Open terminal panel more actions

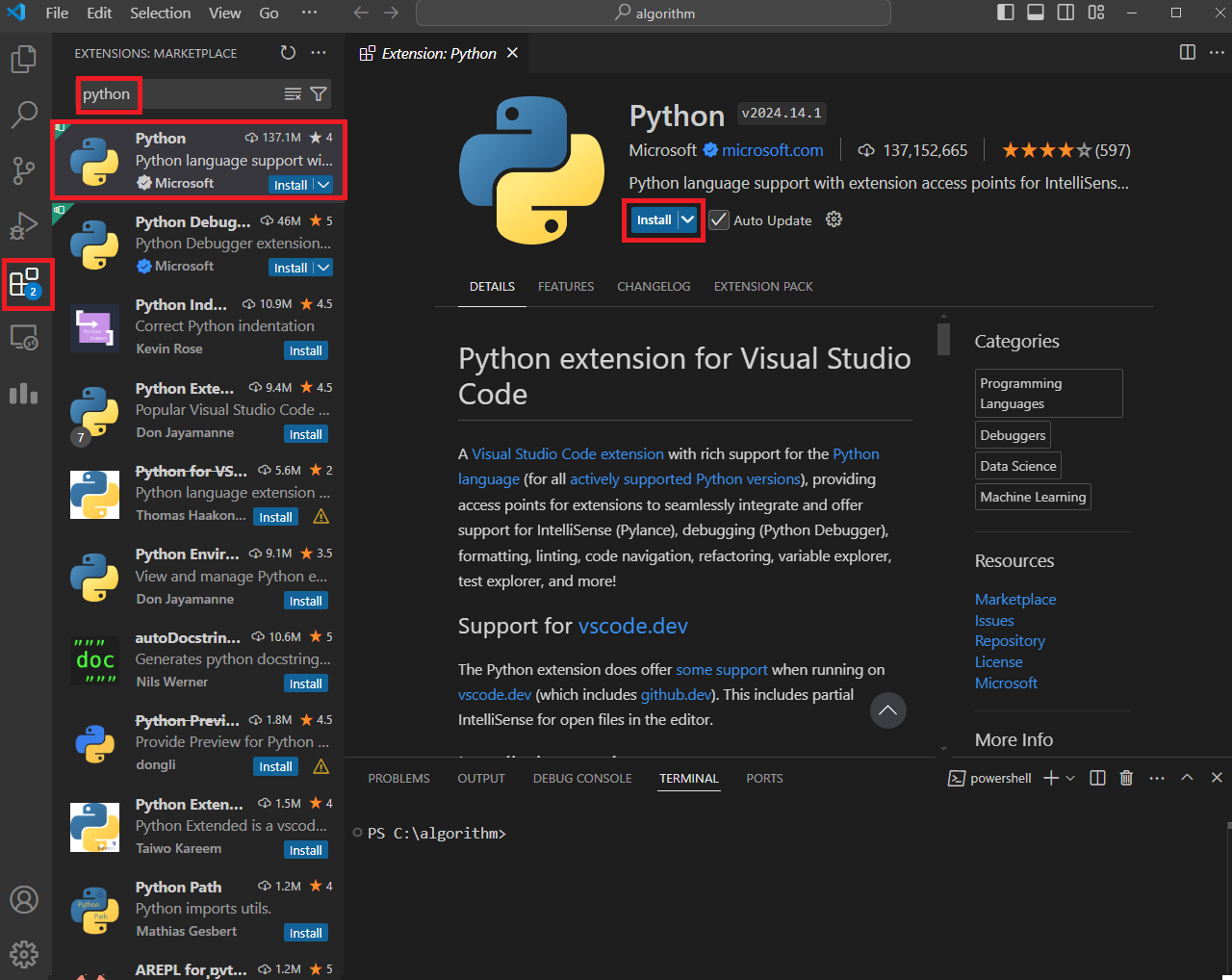coord(1157,778)
